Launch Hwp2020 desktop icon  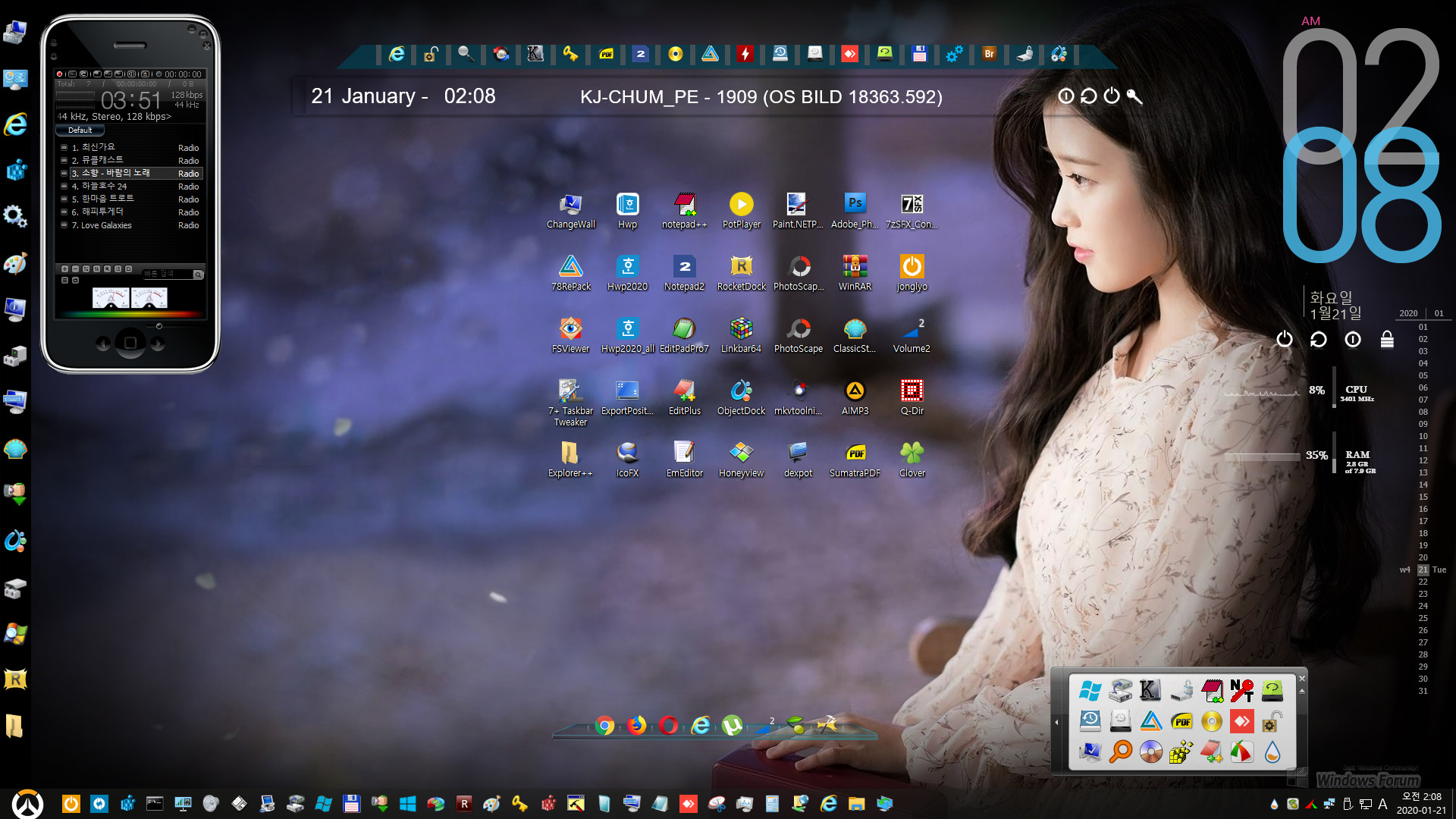627,273
